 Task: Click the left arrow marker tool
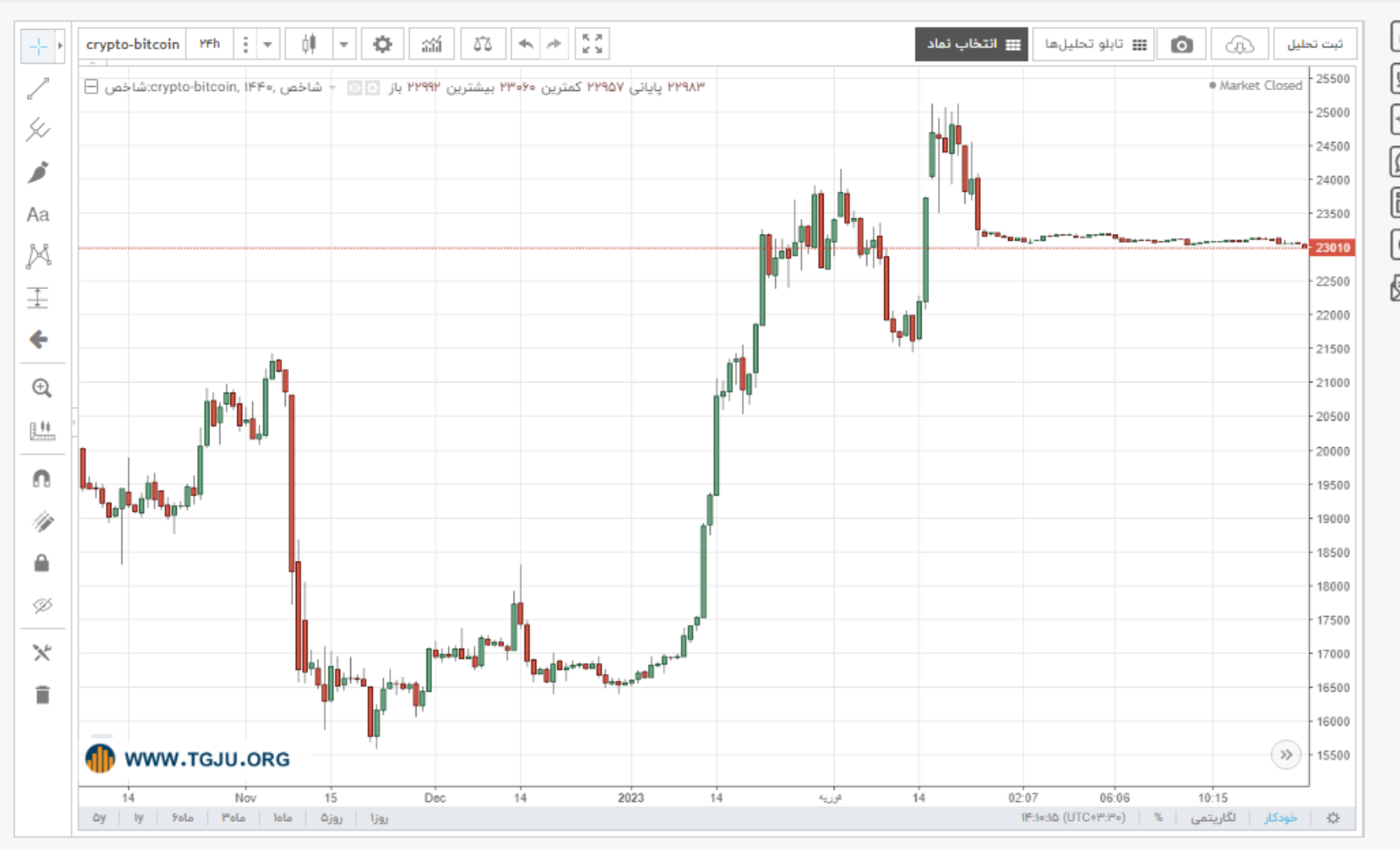coord(38,339)
